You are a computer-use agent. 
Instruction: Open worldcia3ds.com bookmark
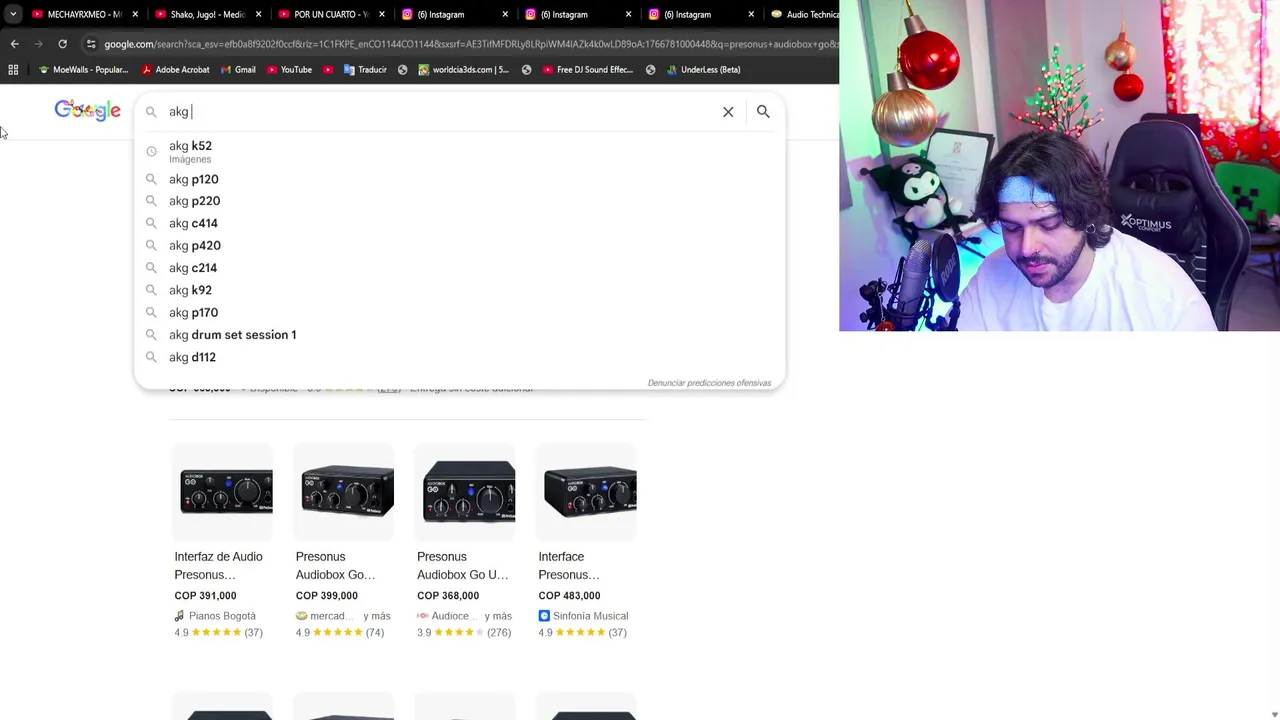click(x=463, y=70)
